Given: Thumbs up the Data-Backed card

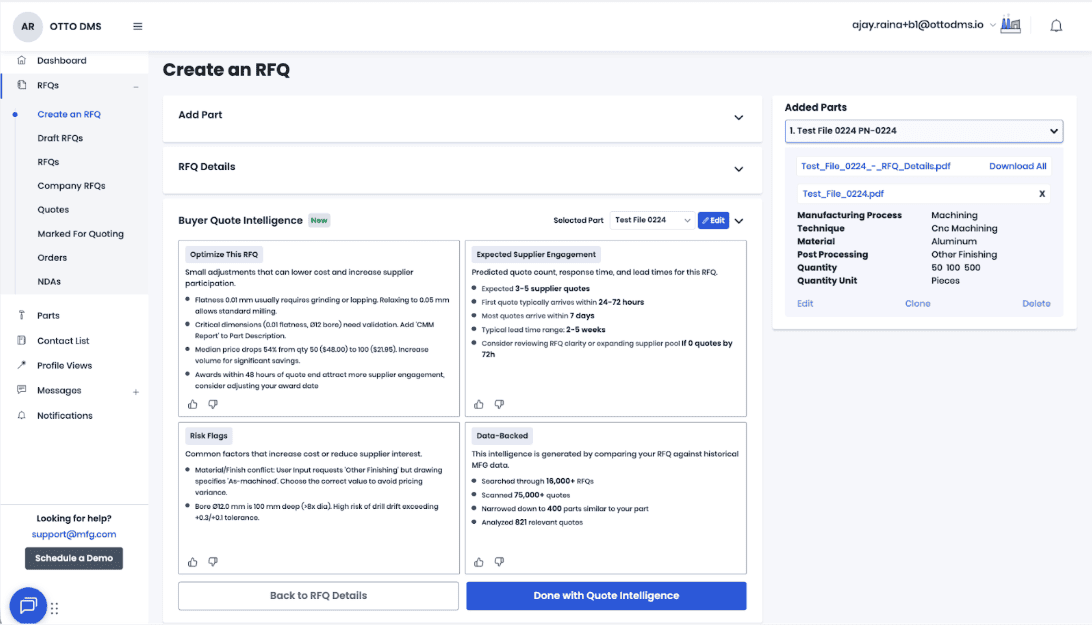Looking at the screenshot, I should [478, 562].
